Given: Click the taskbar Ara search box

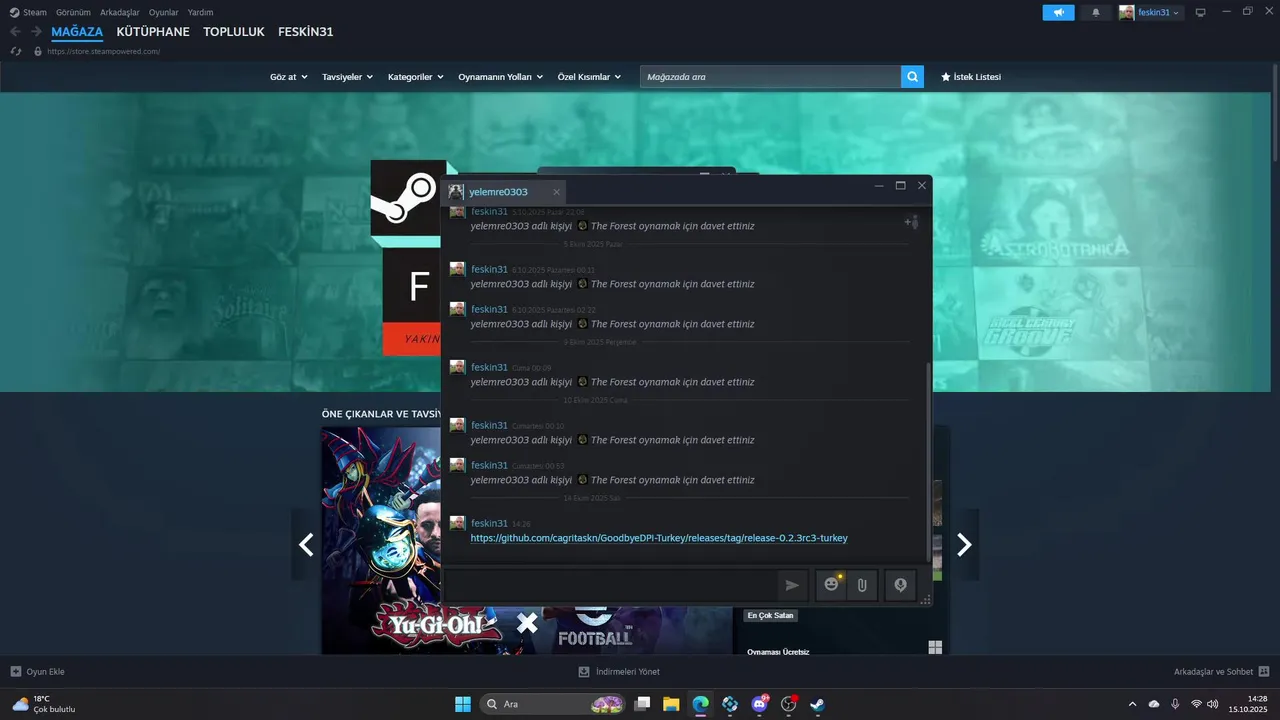Looking at the screenshot, I should [x=553, y=704].
